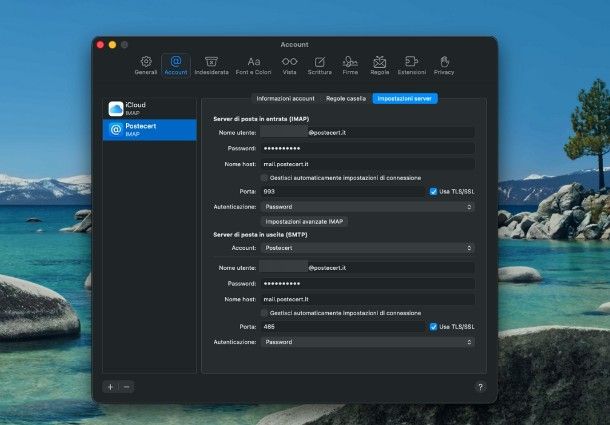Viewport: 610px width, 425px height.
Task: Expand the SMTP Autenticazione dropdown
Action: point(367,341)
